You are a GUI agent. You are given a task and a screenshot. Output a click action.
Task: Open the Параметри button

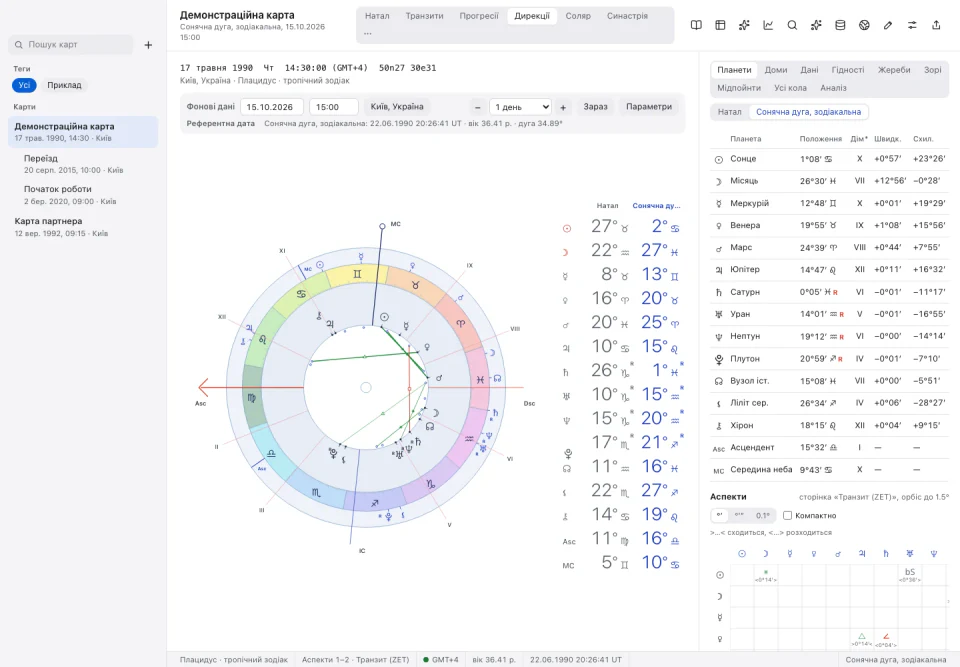click(x=649, y=107)
